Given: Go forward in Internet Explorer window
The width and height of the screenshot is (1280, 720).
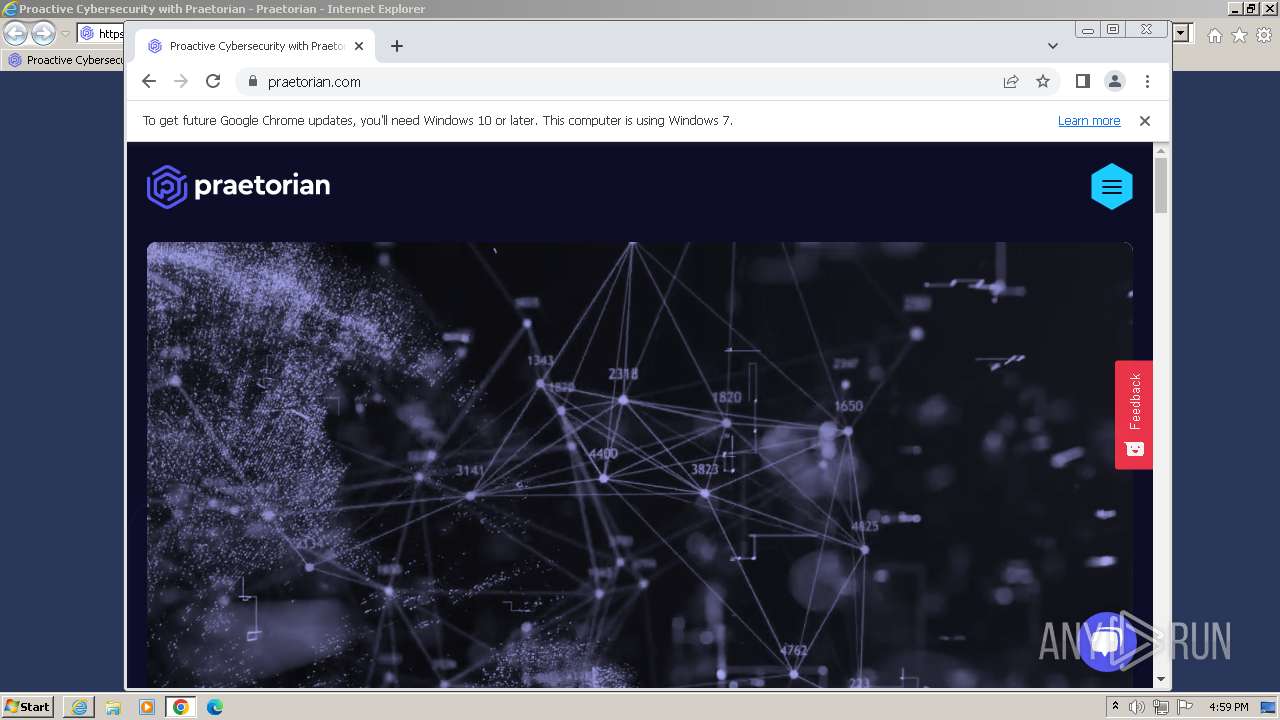Looking at the screenshot, I should click(x=43, y=33).
